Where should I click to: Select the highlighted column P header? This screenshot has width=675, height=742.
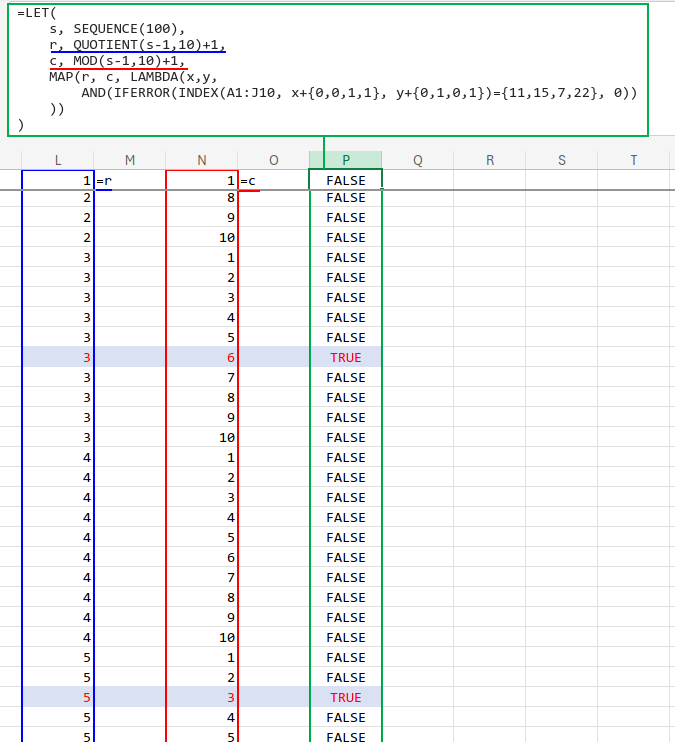click(346, 160)
